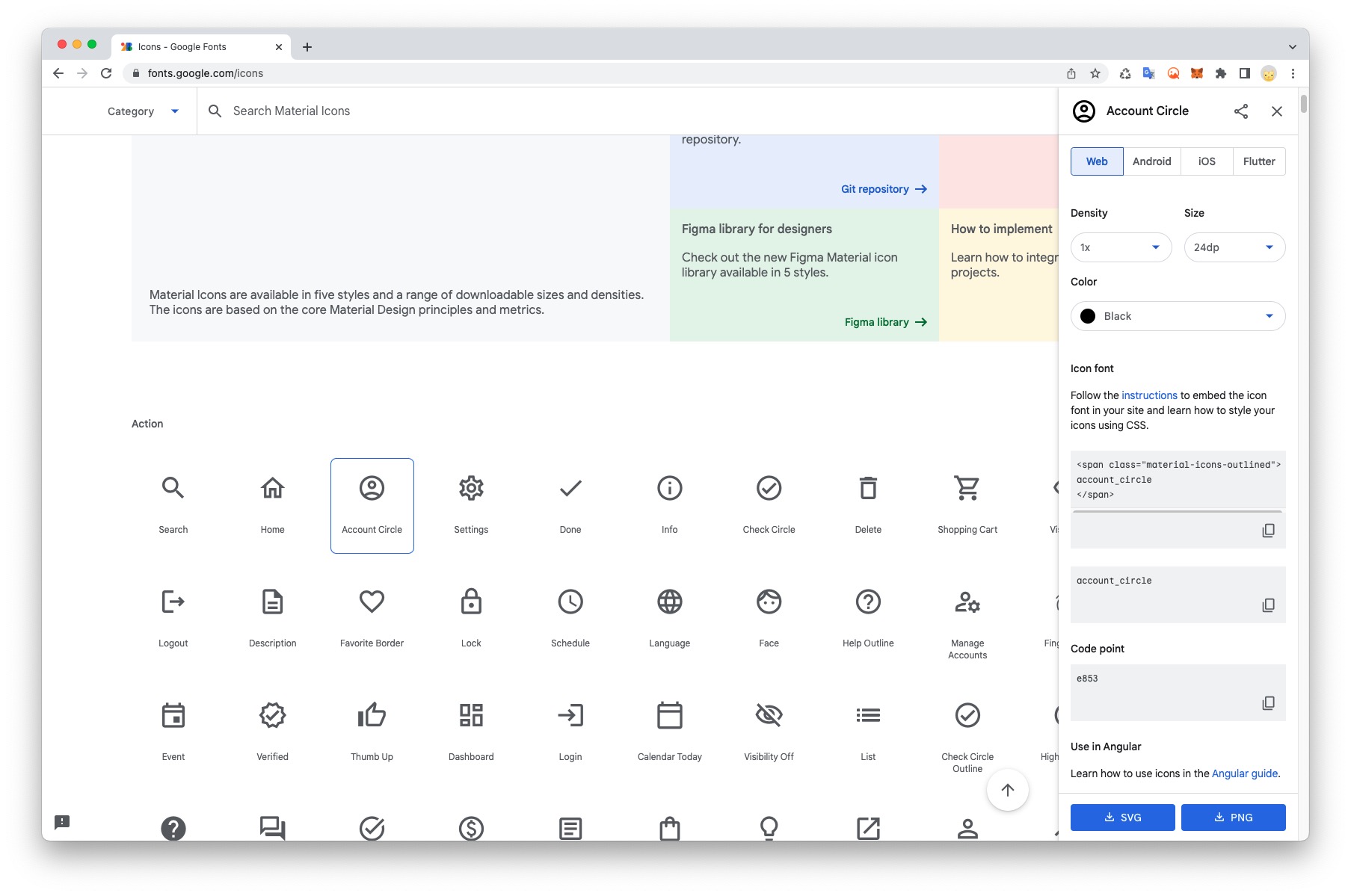This screenshot has width=1351, height=896.
Task: Select the Settings gear icon
Action: [471, 489]
